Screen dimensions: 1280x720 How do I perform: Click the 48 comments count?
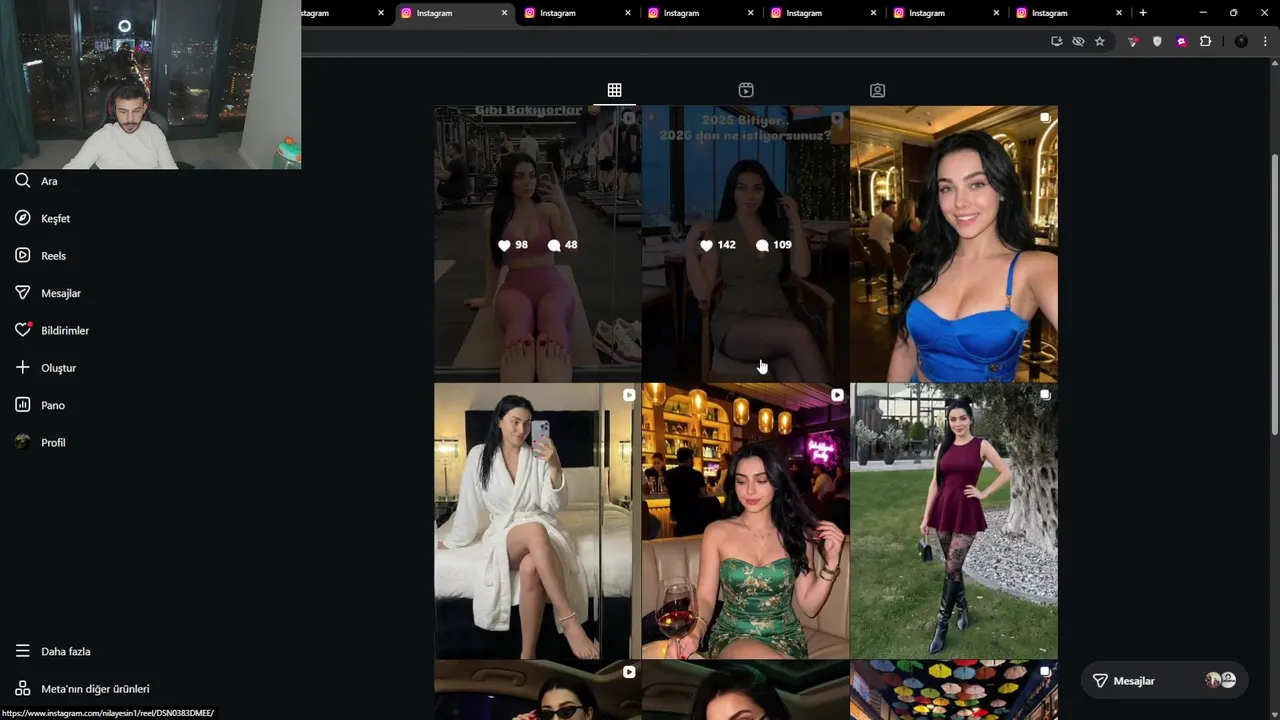tap(563, 245)
